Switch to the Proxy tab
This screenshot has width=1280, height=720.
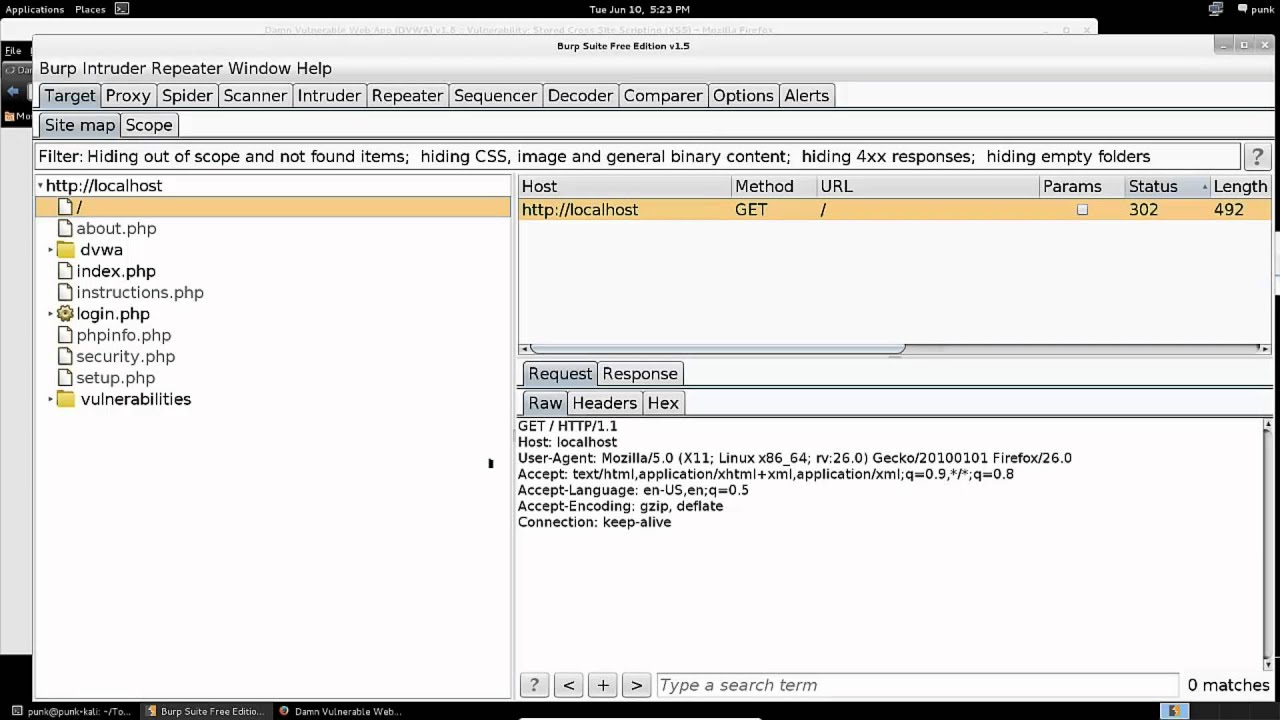click(128, 95)
